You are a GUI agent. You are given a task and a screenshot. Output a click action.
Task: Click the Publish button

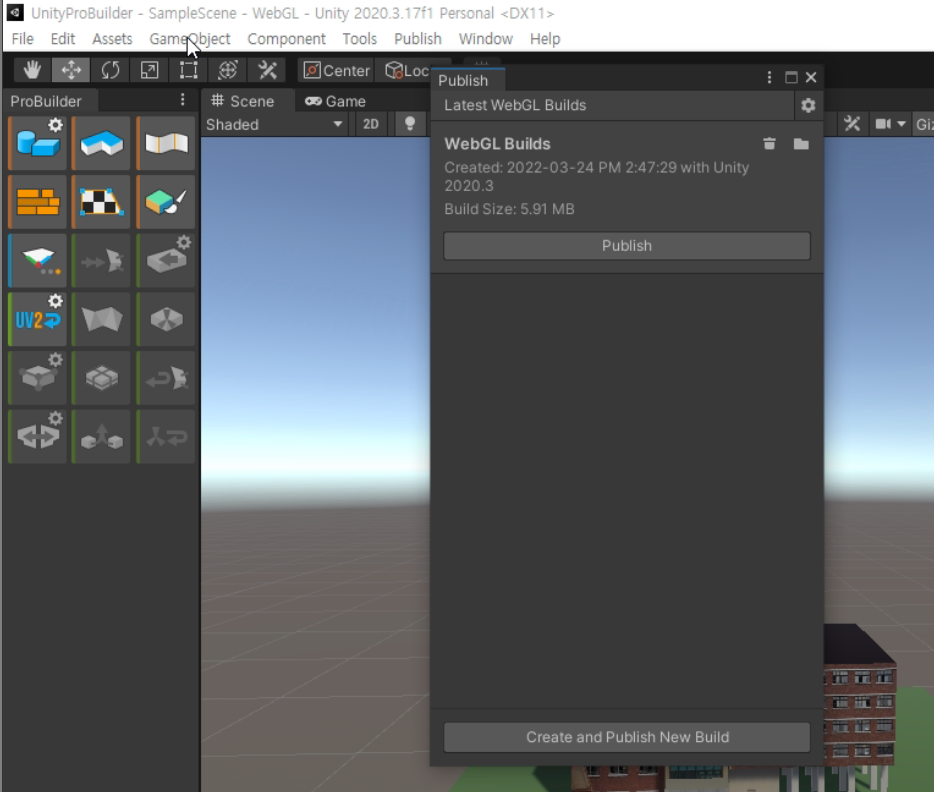point(627,246)
